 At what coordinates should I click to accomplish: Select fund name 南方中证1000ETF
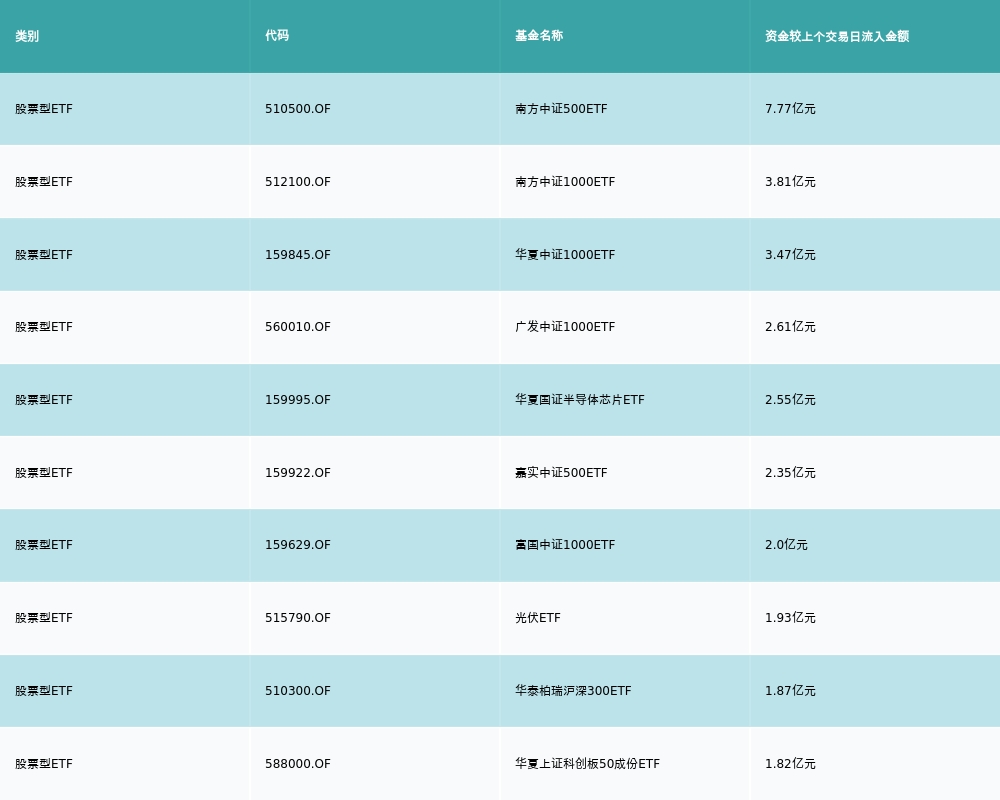tap(565, 182)
